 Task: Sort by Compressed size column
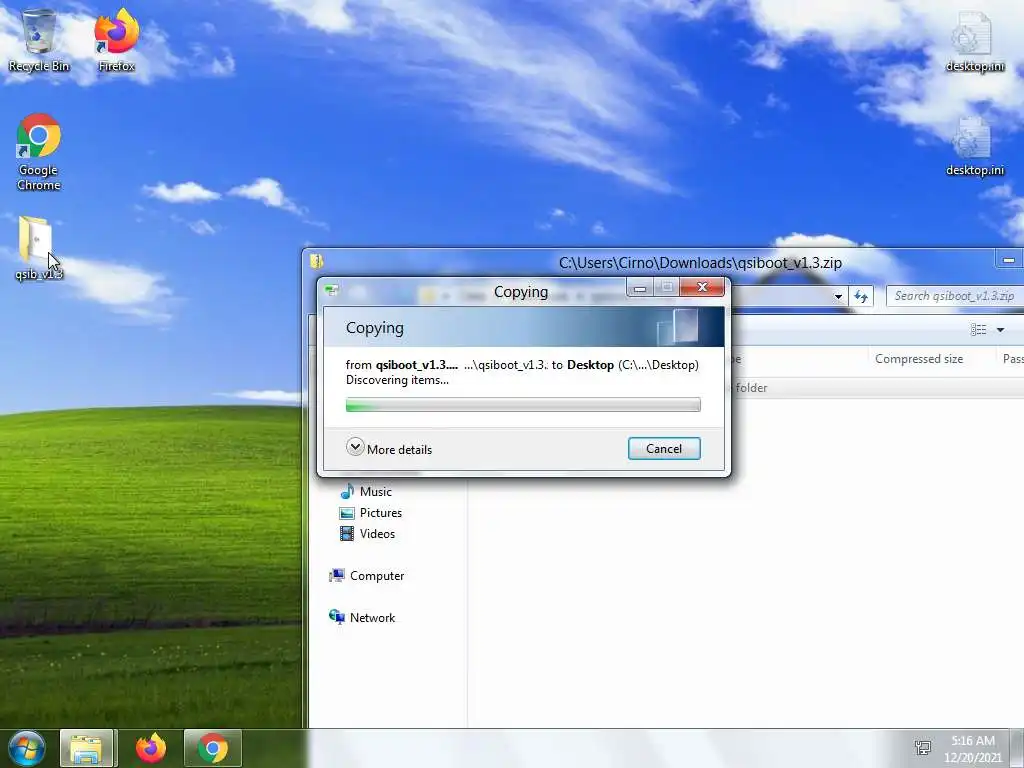pos(919,359)
